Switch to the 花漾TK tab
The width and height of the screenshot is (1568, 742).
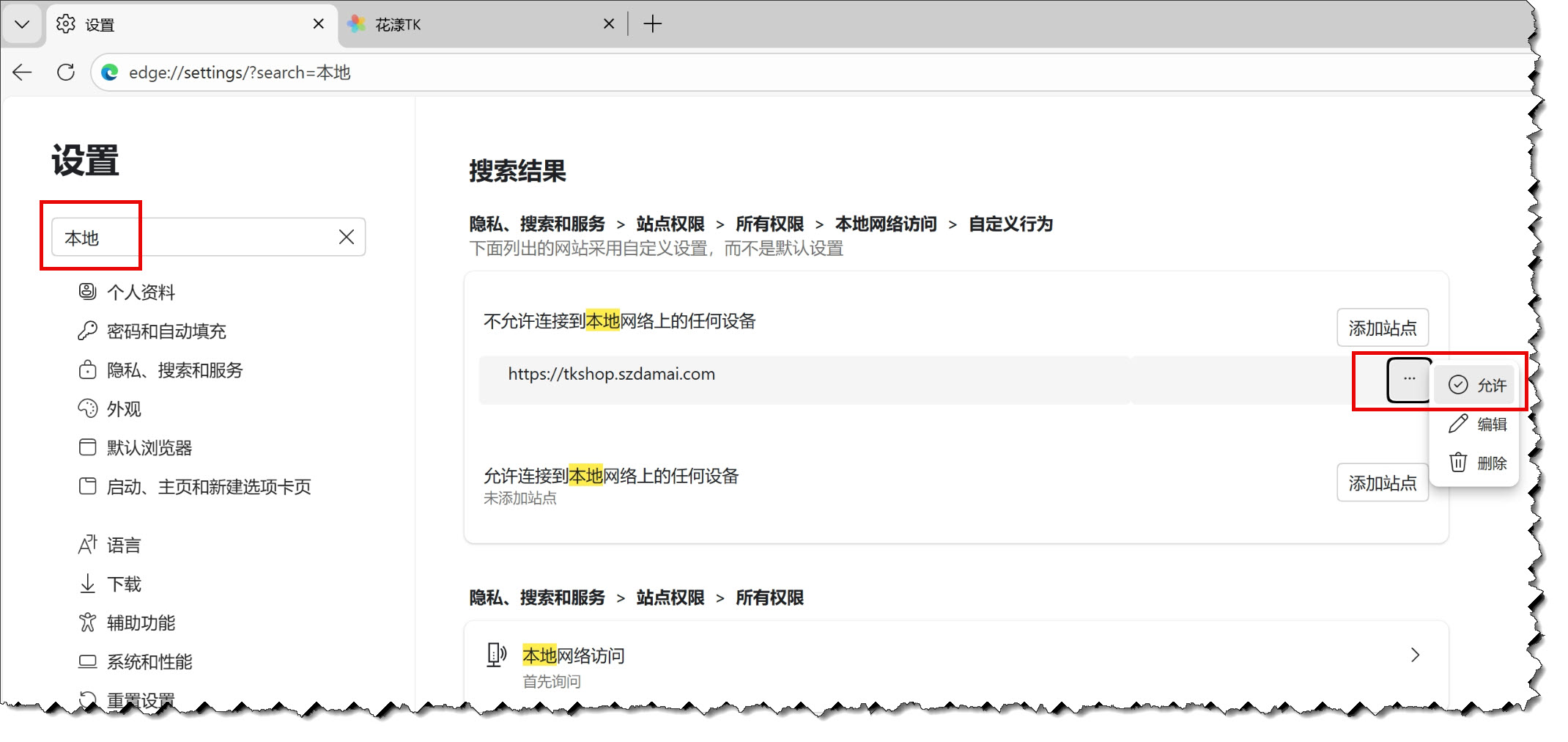point(469,24)
